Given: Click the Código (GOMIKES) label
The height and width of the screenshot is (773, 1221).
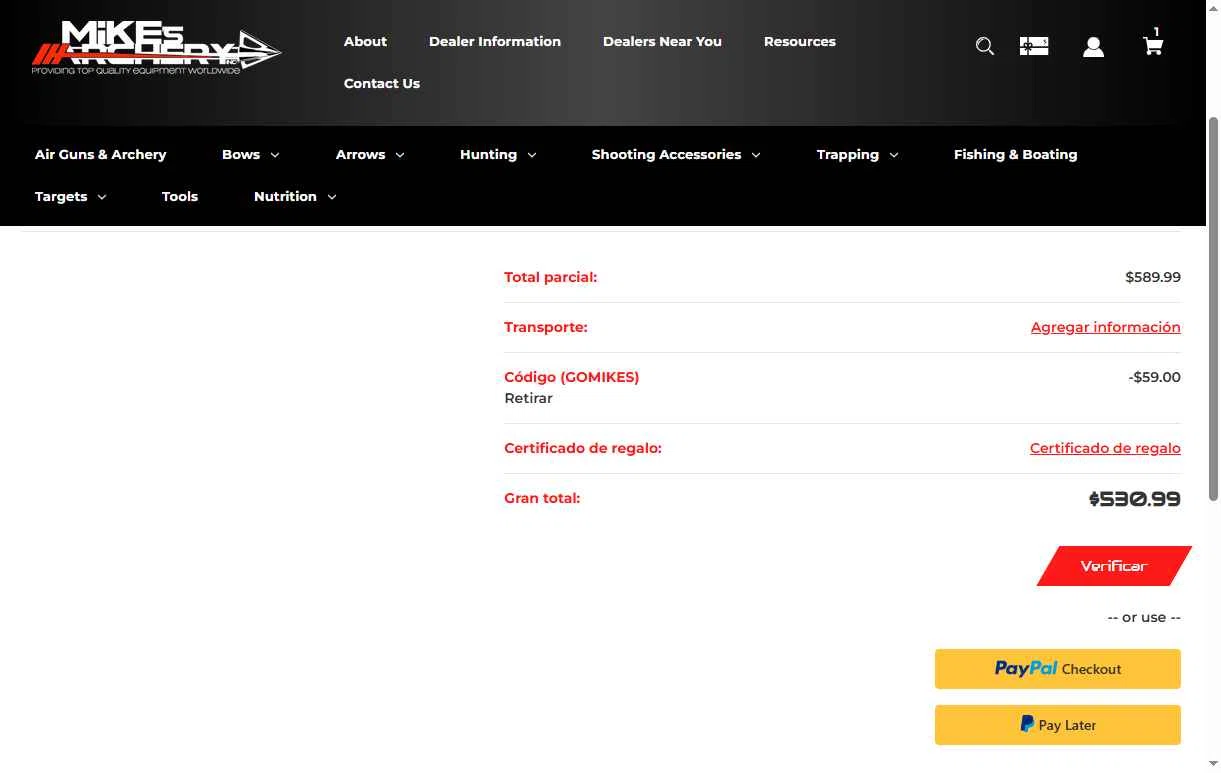Looking at the screenshot, I should tap(571, 377).
